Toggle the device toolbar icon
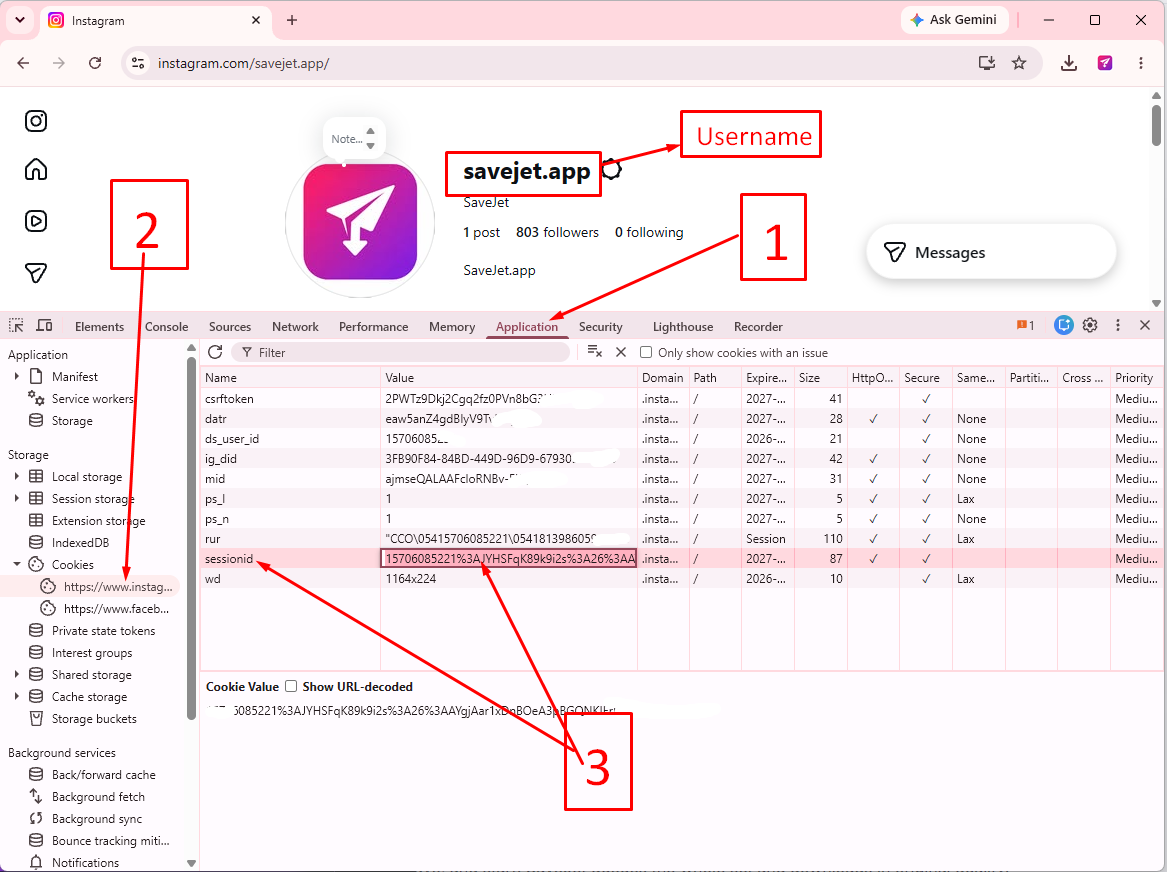 (x=45, y=326)
